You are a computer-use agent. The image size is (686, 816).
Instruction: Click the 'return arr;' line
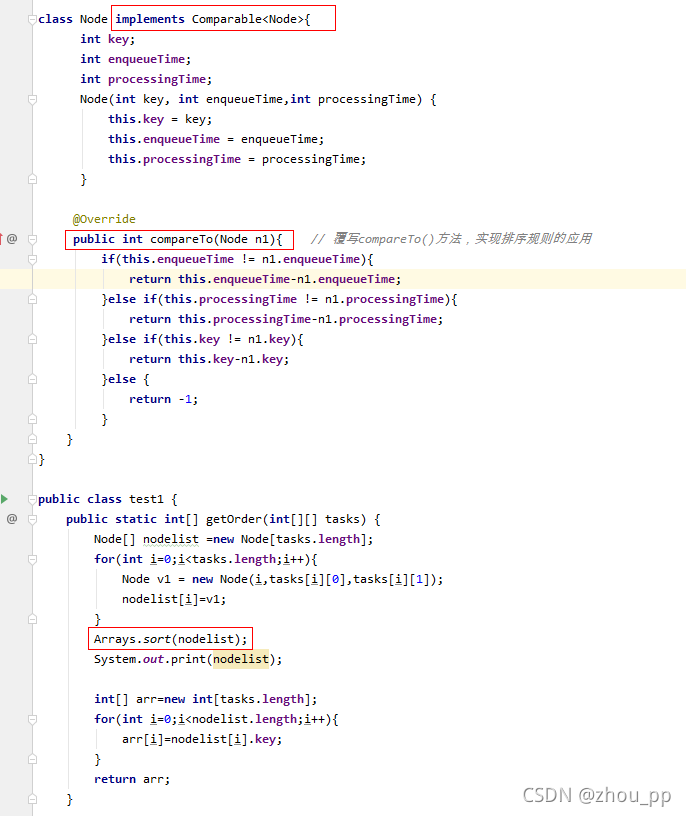click(x=132, y=779)
